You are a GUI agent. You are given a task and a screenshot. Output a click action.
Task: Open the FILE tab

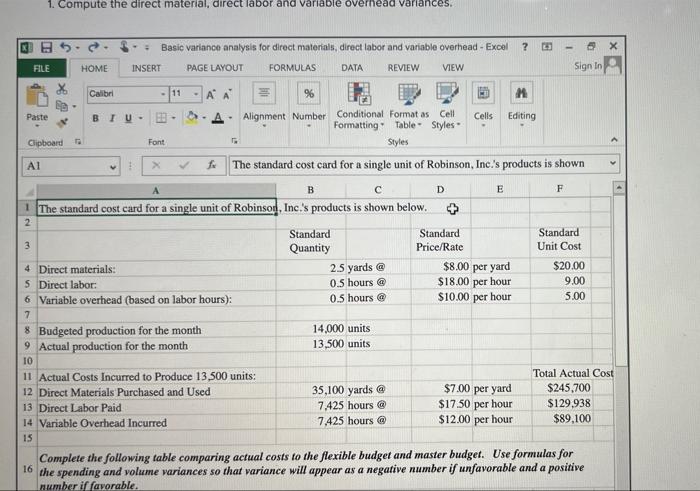point(42,68)
